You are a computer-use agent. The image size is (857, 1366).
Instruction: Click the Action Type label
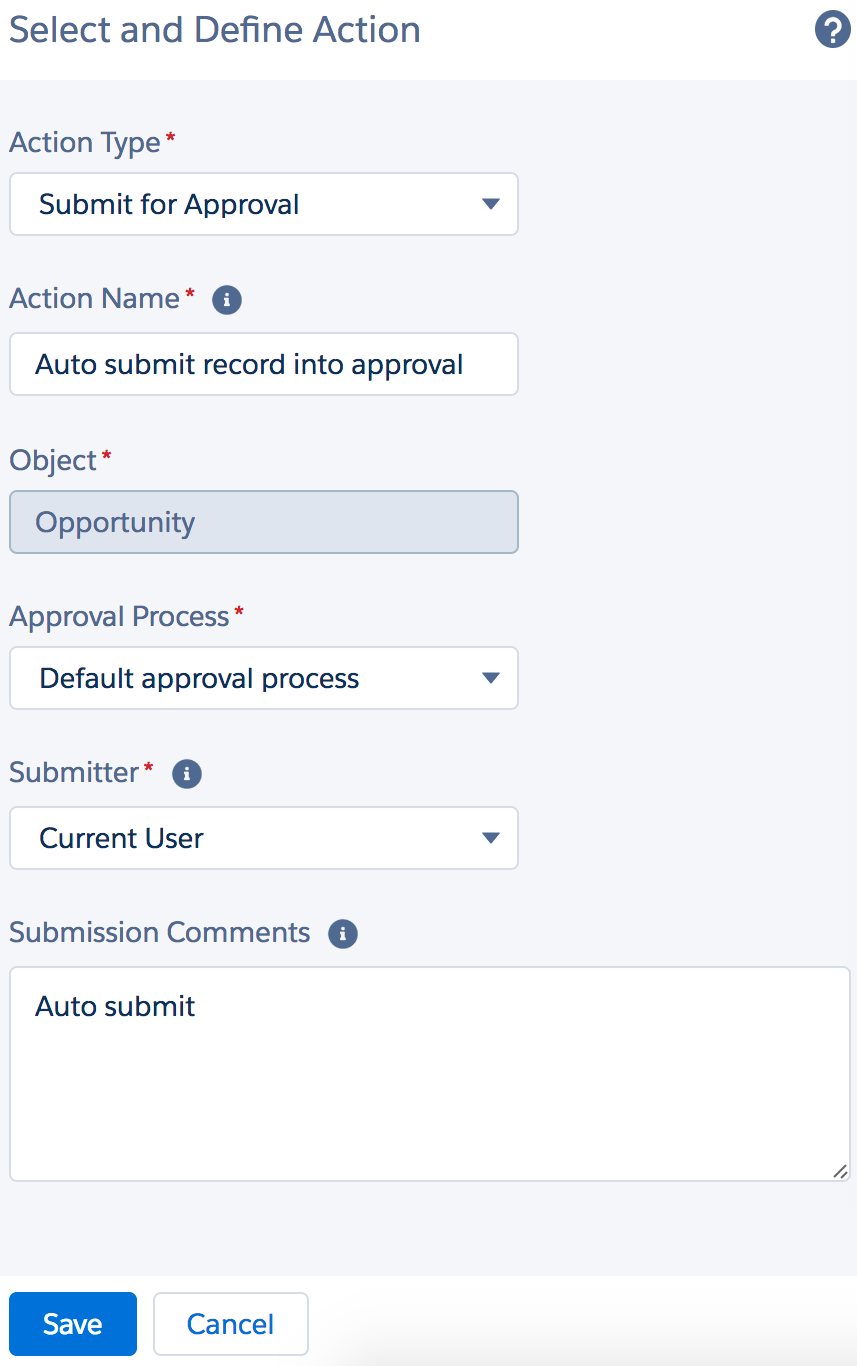pyautogui.click(x=85, y=143)
